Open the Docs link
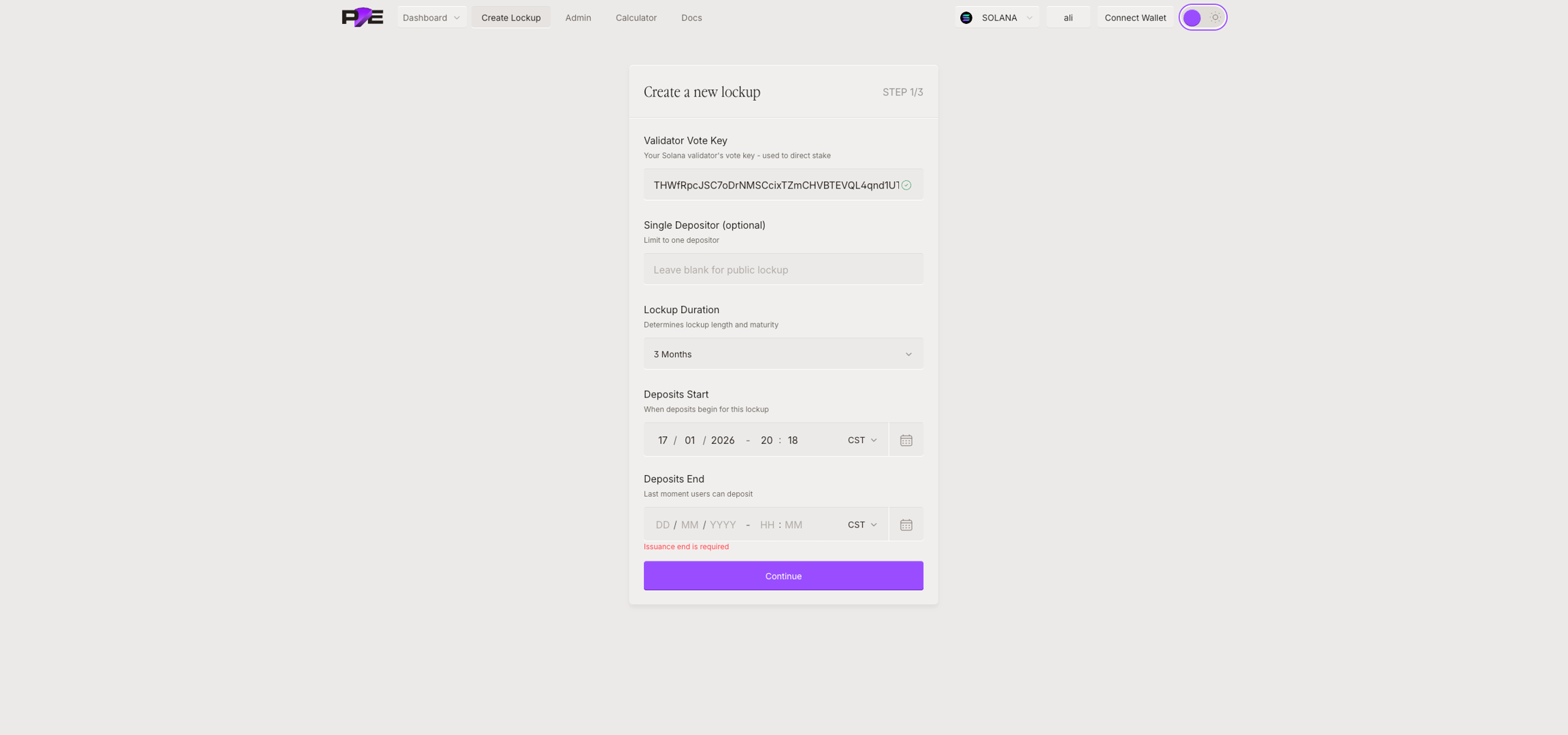The width and height of the screenshot is (1568, 735). 691,18
